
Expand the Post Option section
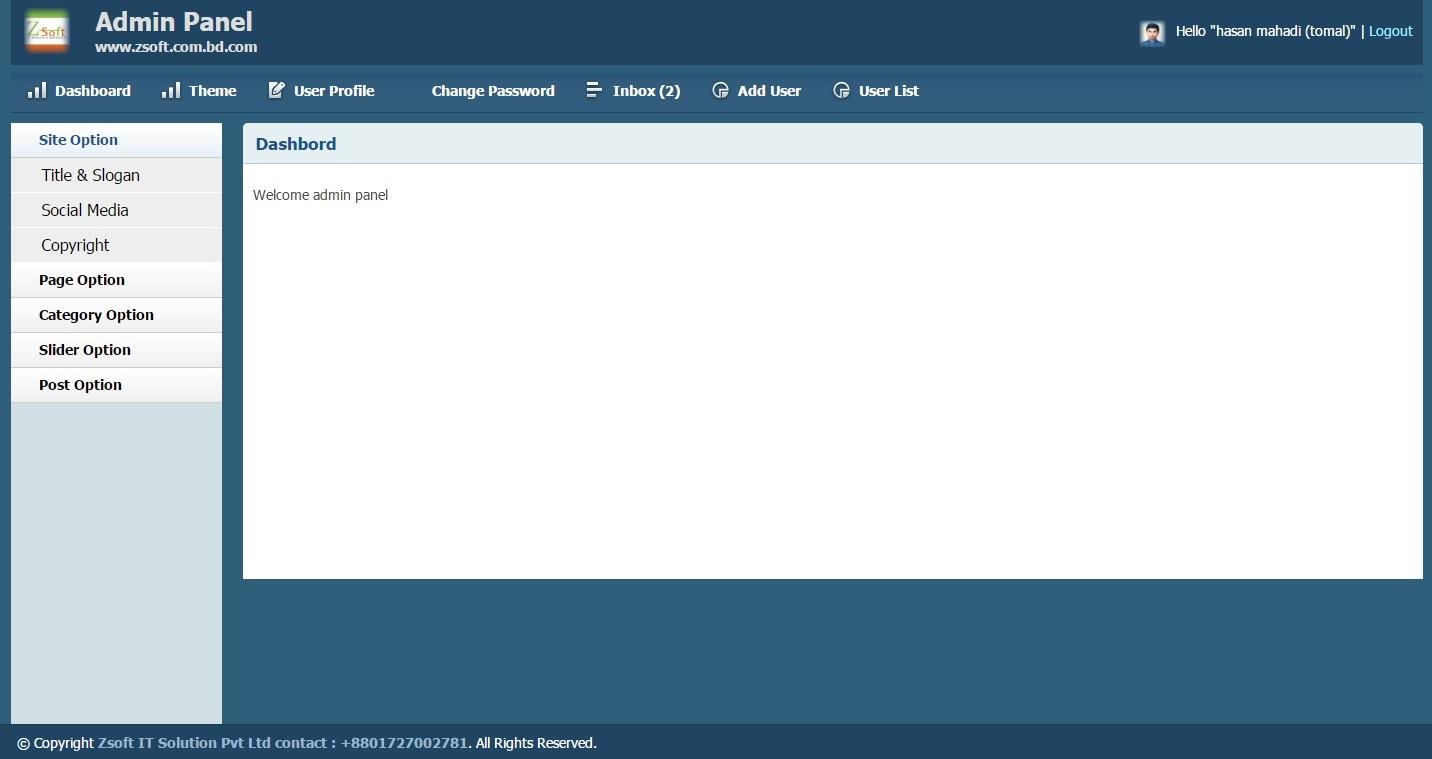pyautogui.click(x=80, y=385)
